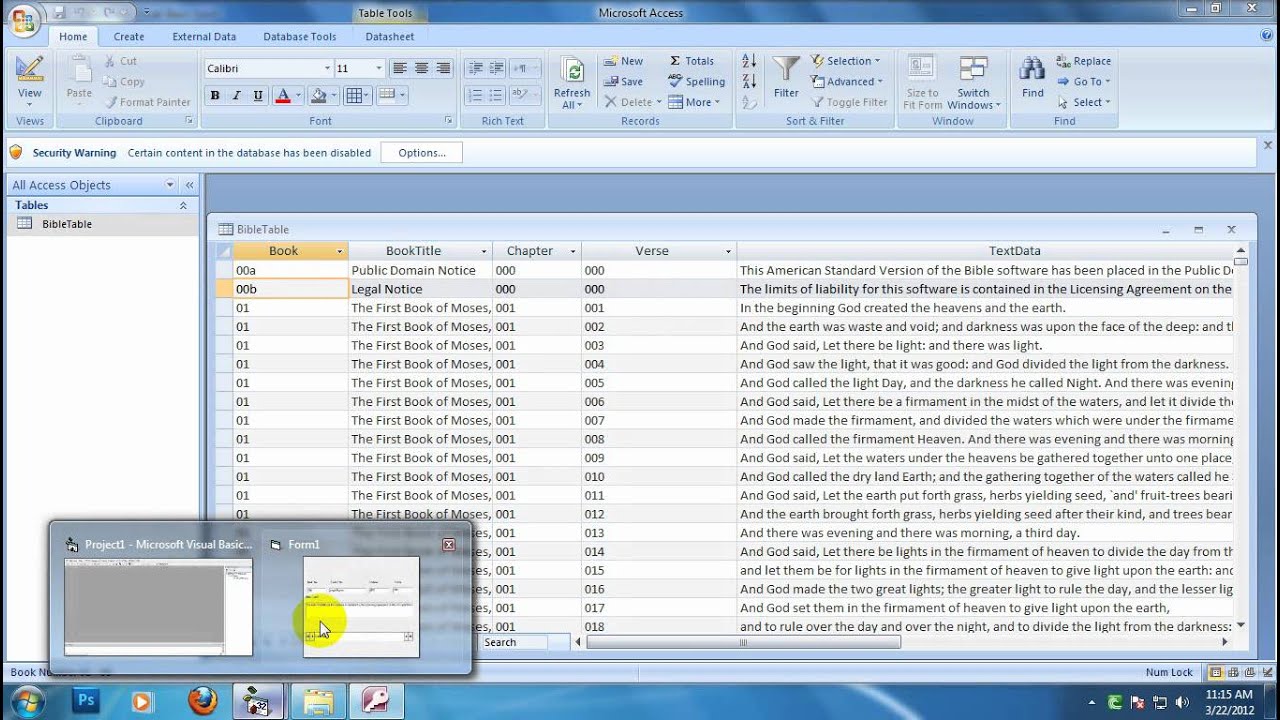1280x720 pixels.
Task: Switch to the External Data tab
Action: tap(204, 37)
